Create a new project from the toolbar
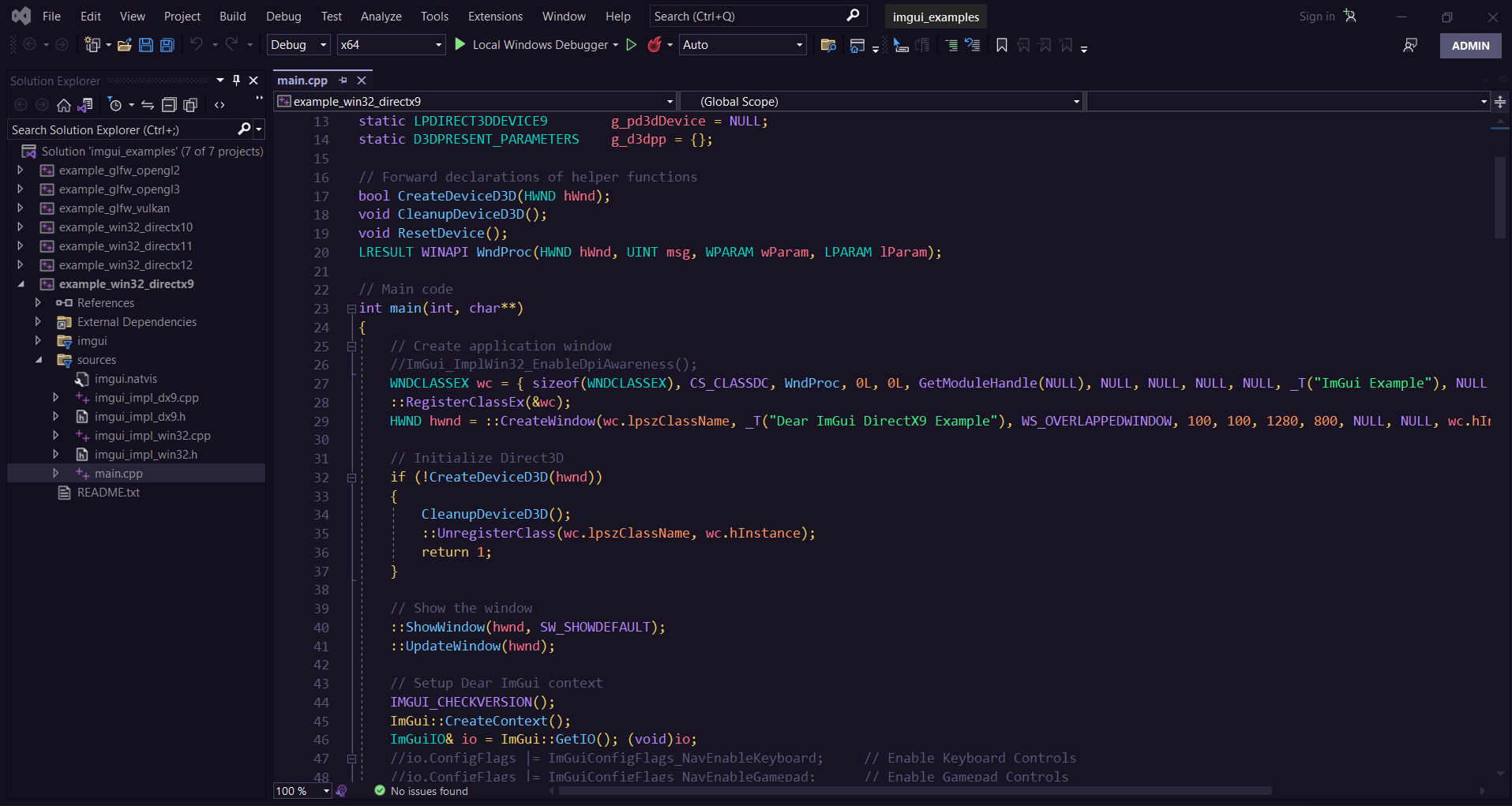This screenshot has width=1512, height=806. pos(92,45)
